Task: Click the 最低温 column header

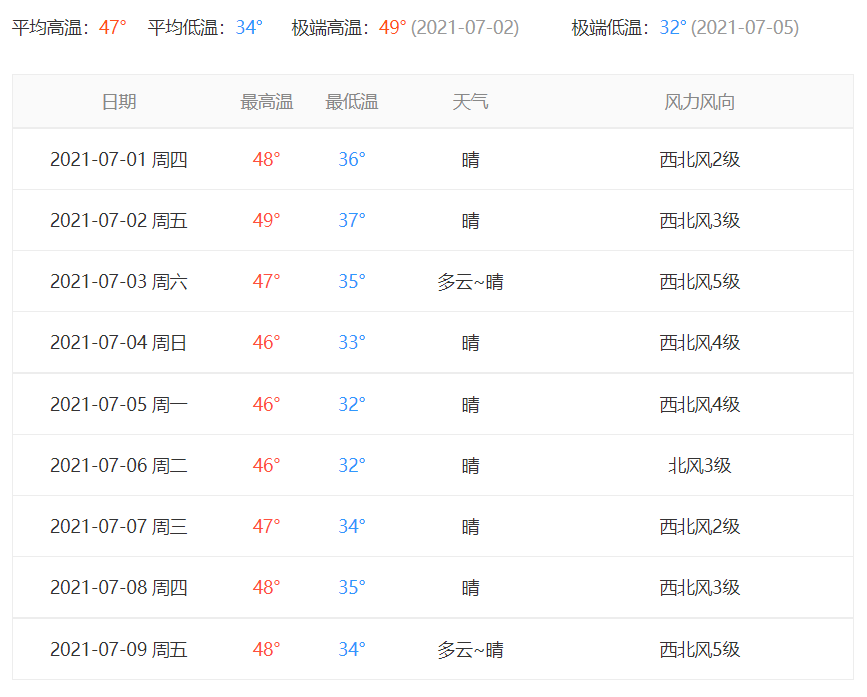Action: coord(352,102)
